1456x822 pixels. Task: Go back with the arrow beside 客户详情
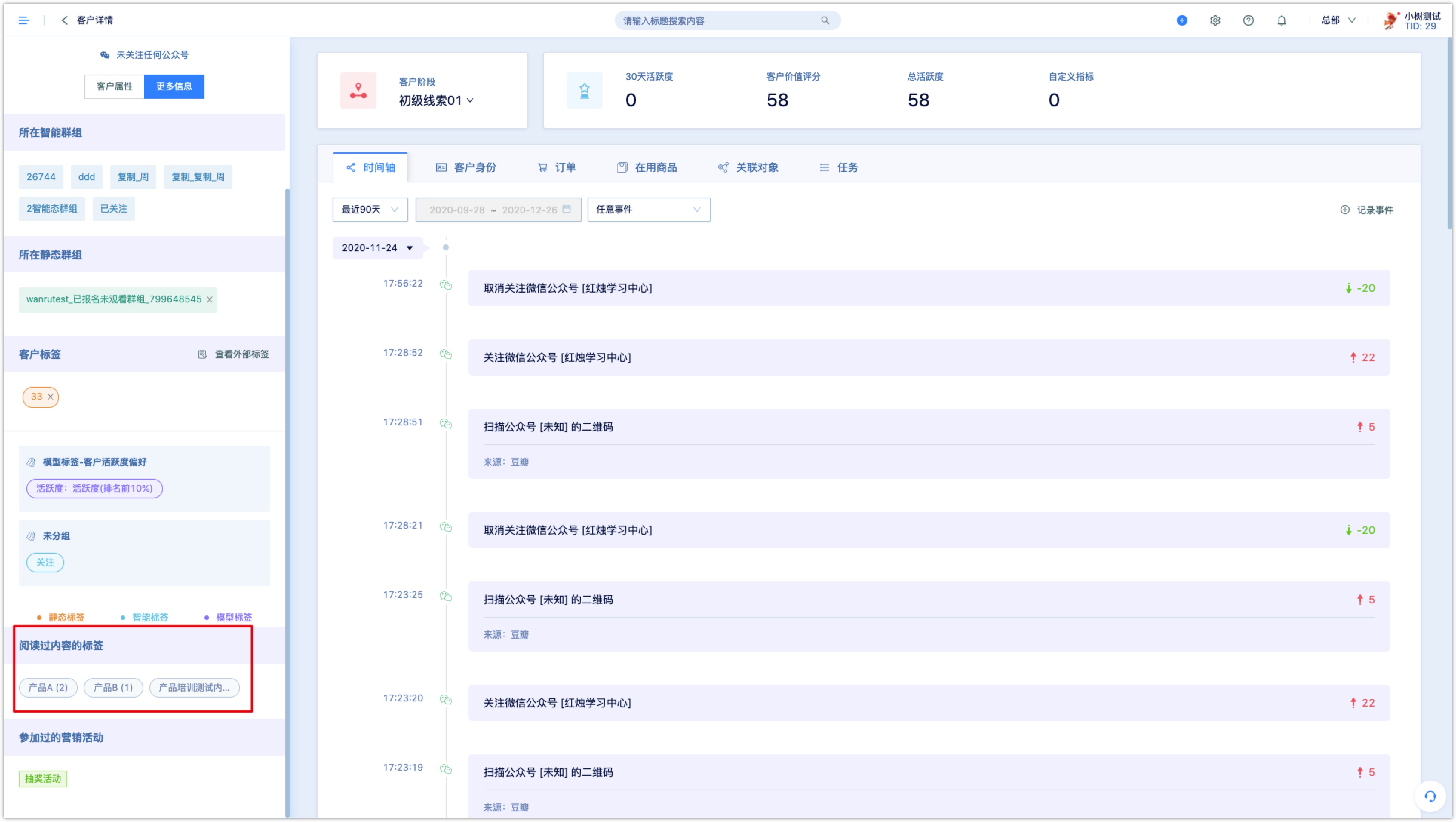pos(65,20)
